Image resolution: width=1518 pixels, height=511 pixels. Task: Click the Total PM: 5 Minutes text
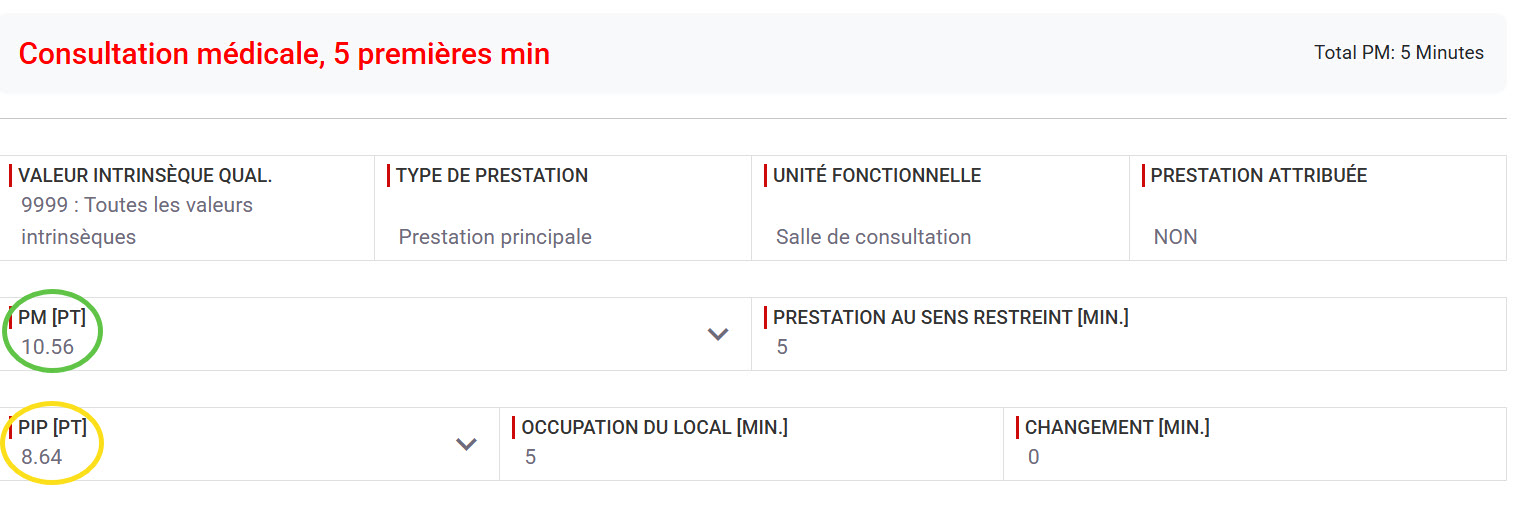point(1399,53)
